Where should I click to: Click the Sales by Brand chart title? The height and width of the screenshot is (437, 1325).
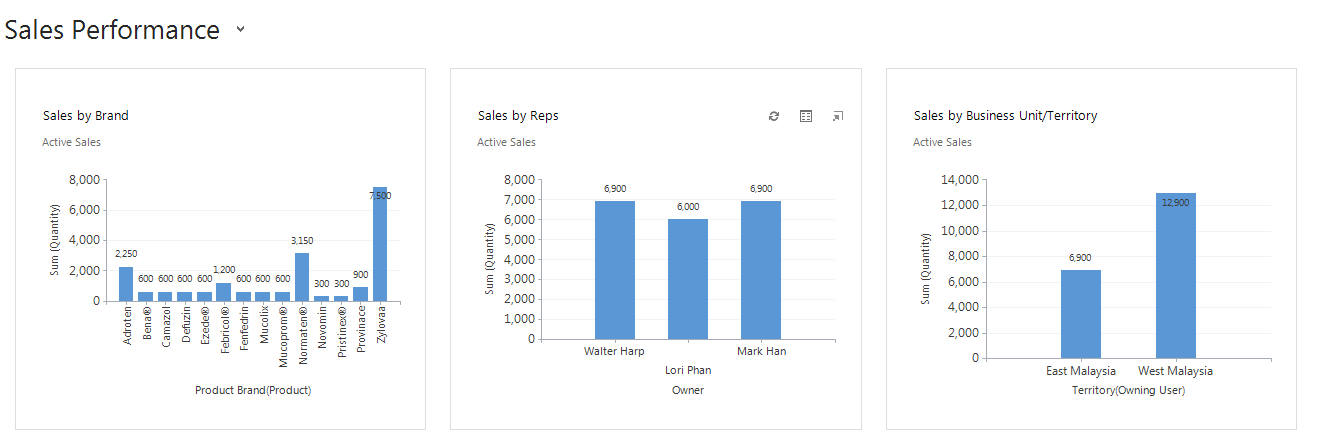[86, 116]
